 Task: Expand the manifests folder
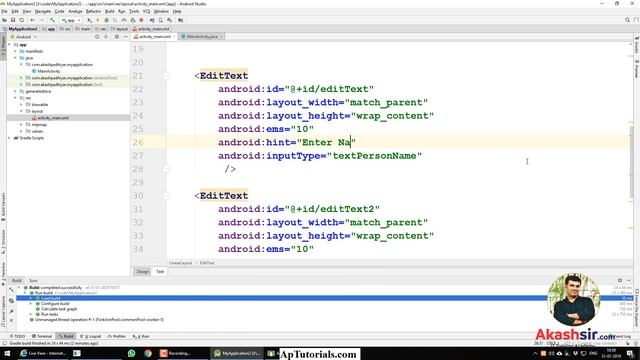(x=16, y=51)
